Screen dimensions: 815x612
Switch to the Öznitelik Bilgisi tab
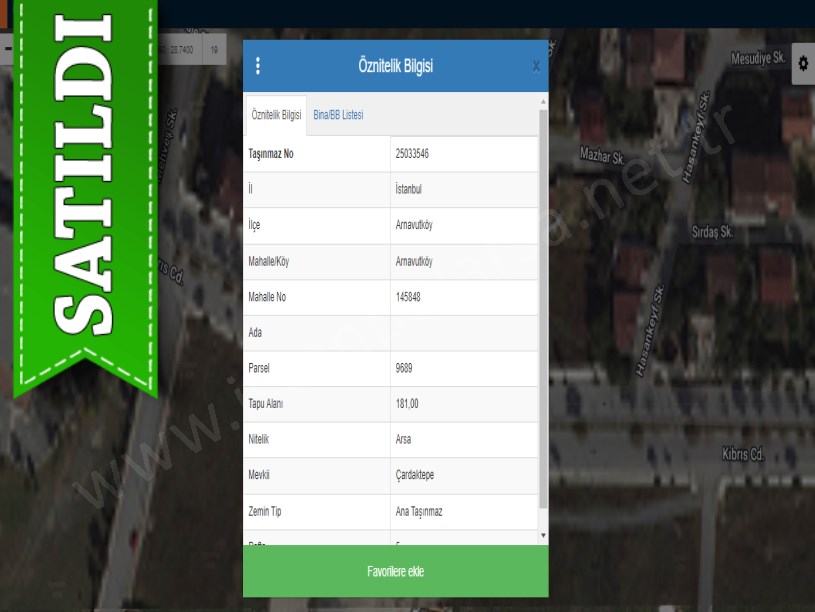pyautogui.click(x=276, y=115)
